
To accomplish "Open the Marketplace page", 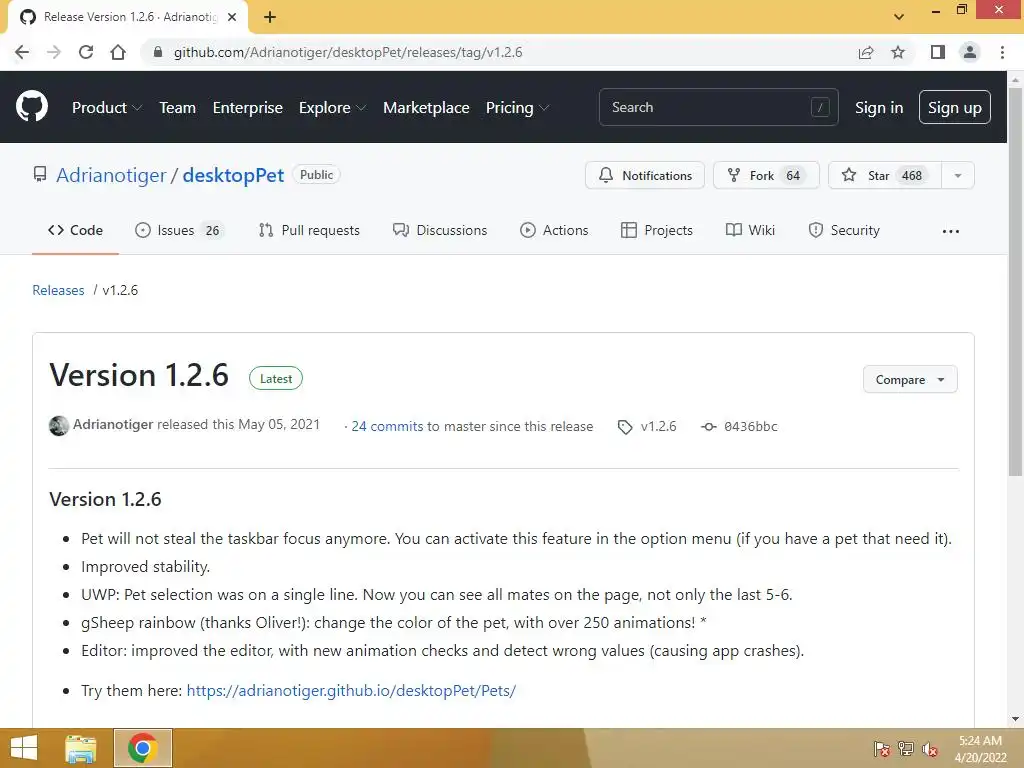I will [x=426, y=108].
